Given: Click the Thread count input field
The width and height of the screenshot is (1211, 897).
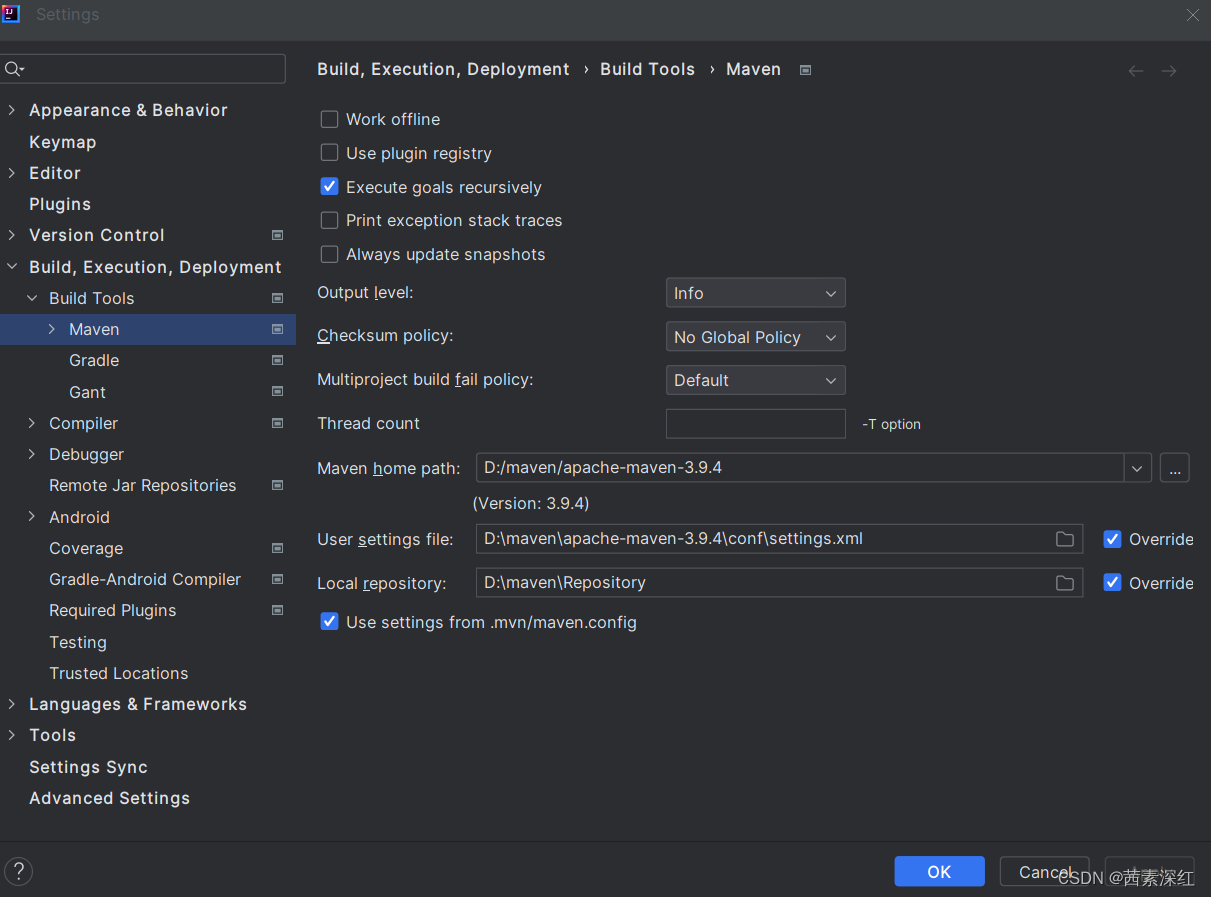Looking at the screenshot, I should coord(756,424).
